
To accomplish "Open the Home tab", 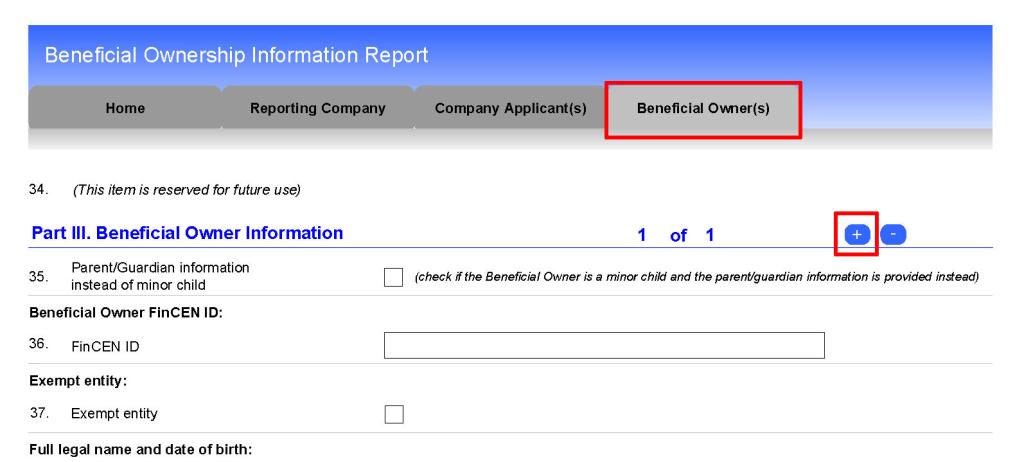I will pyautogui.click(x=125, y=108).
